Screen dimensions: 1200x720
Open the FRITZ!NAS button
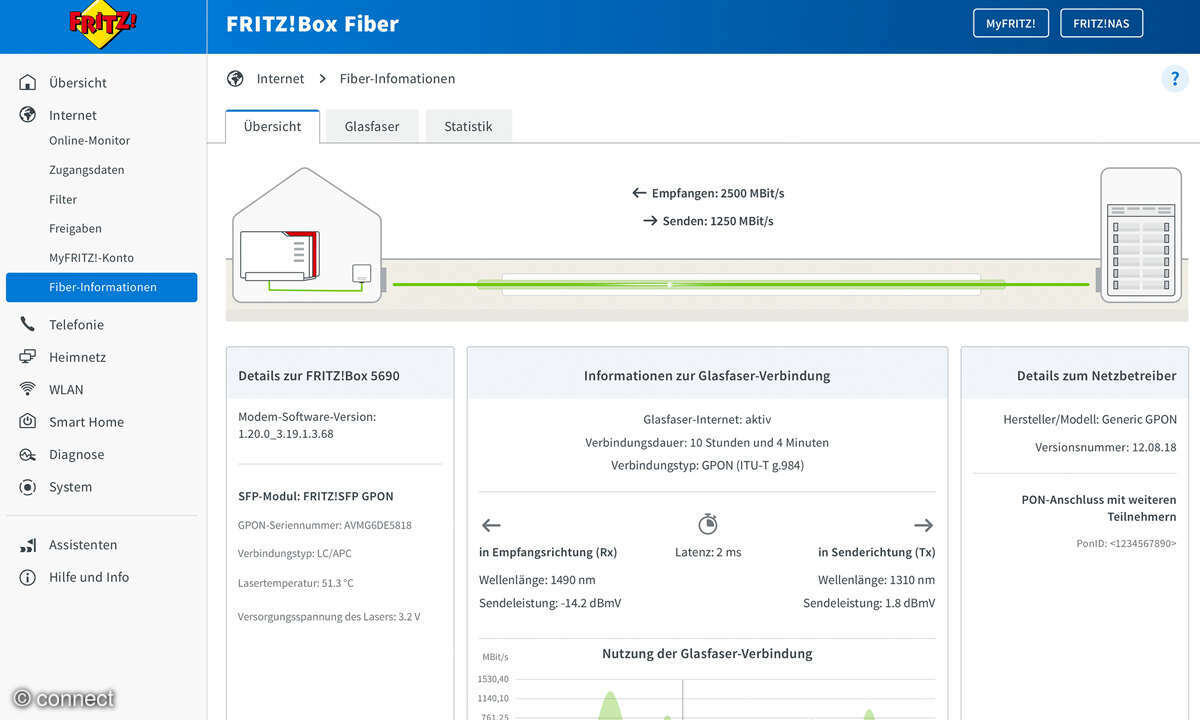point(1101,23)
